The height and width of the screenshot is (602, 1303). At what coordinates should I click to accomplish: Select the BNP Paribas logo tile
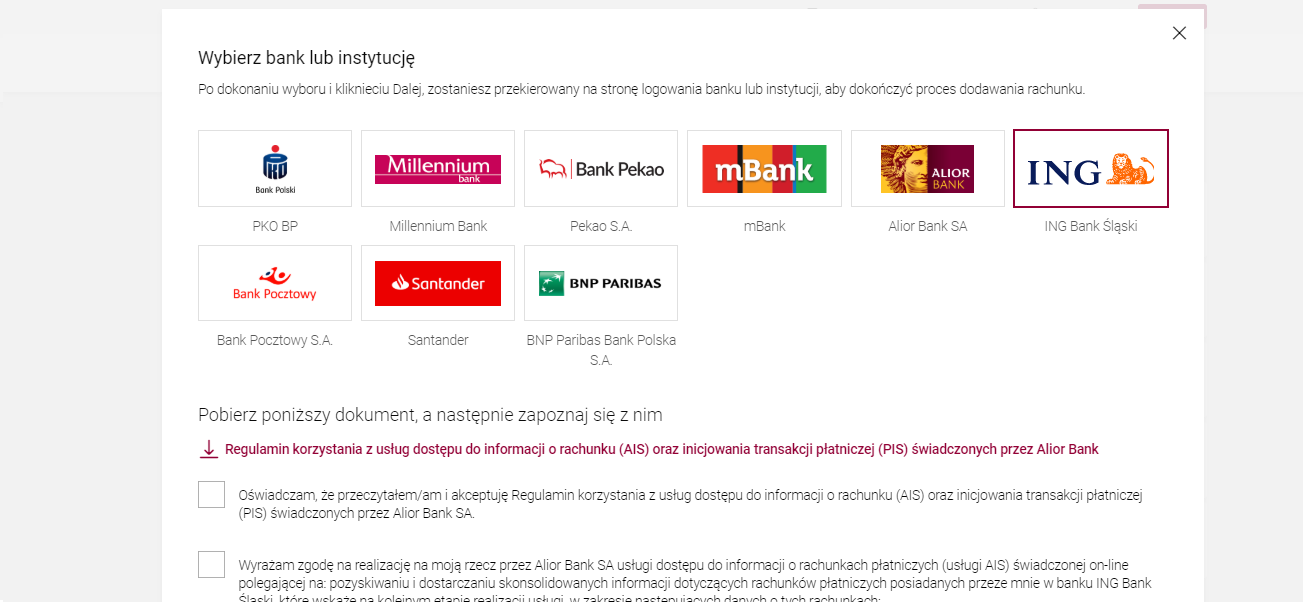point(601,283)
